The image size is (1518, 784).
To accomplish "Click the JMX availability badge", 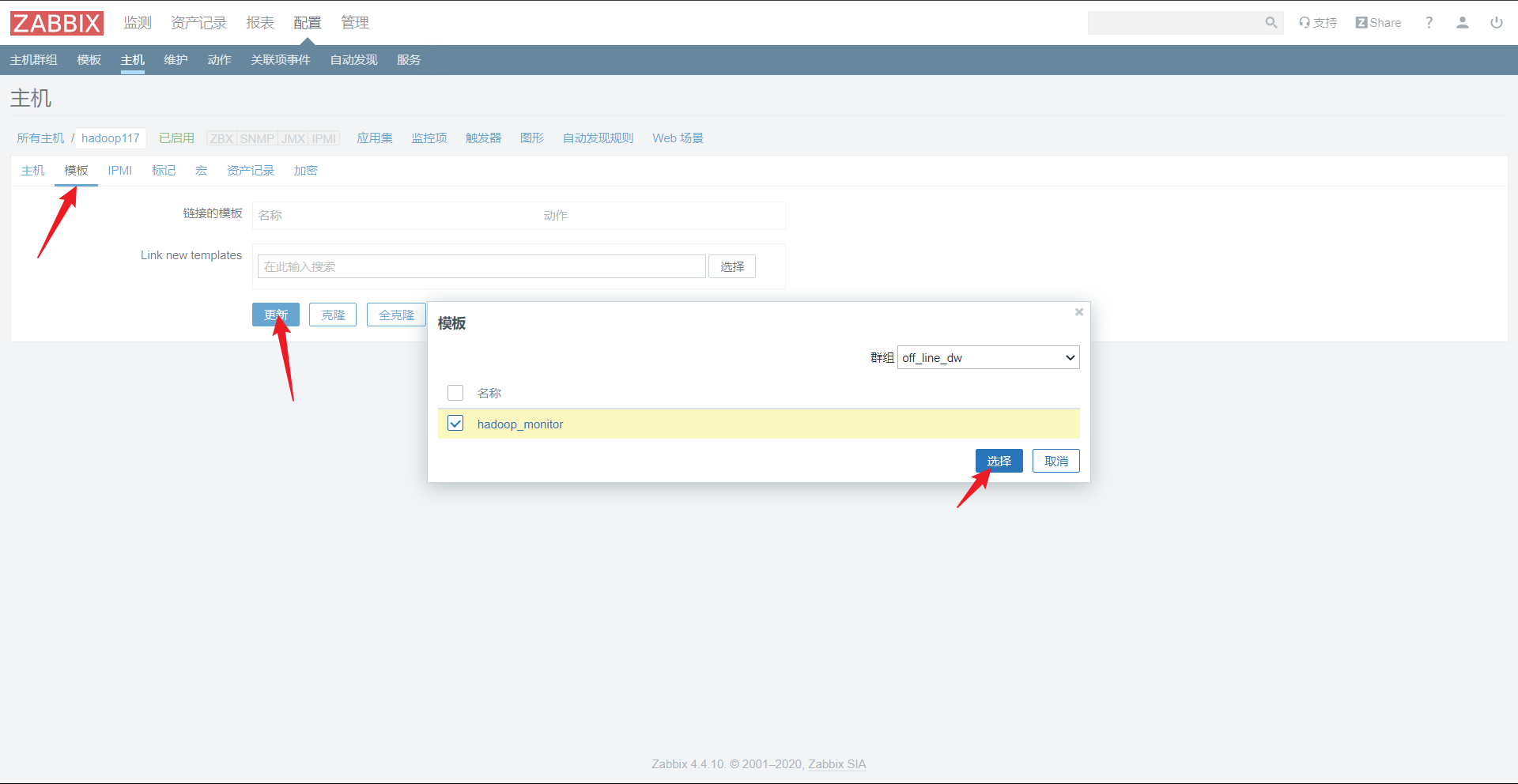I will point(293,138).
